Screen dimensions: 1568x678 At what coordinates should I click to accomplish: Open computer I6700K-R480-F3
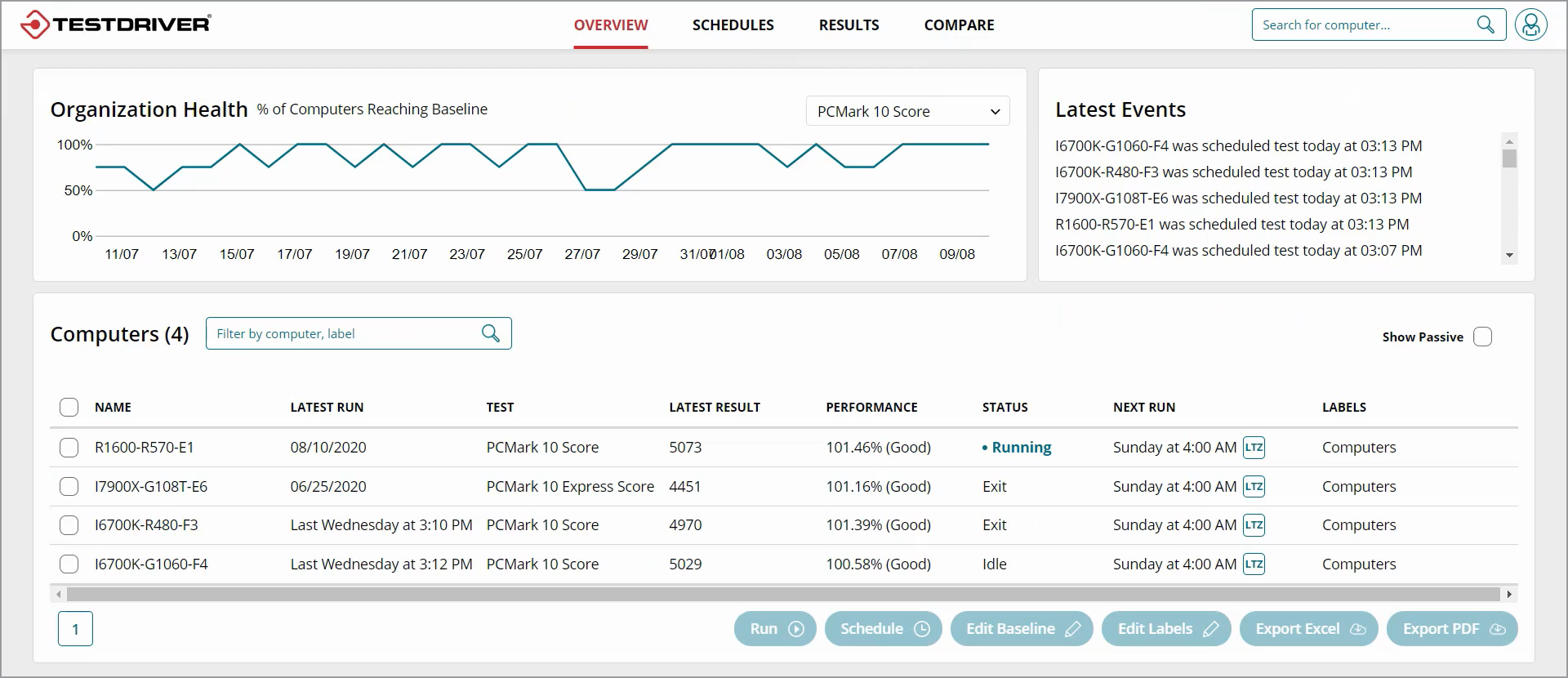click(x=146, y=524)
